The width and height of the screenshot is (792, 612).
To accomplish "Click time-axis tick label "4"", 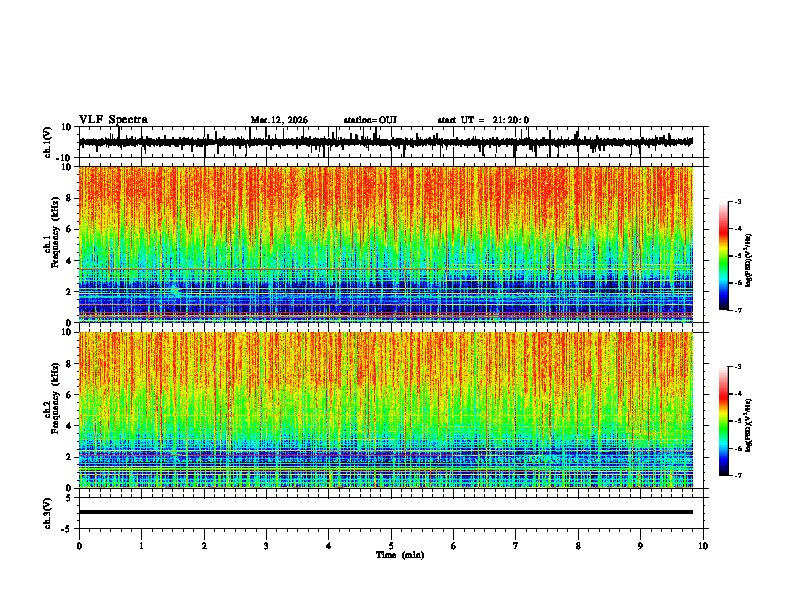I will tap(328, 546).
